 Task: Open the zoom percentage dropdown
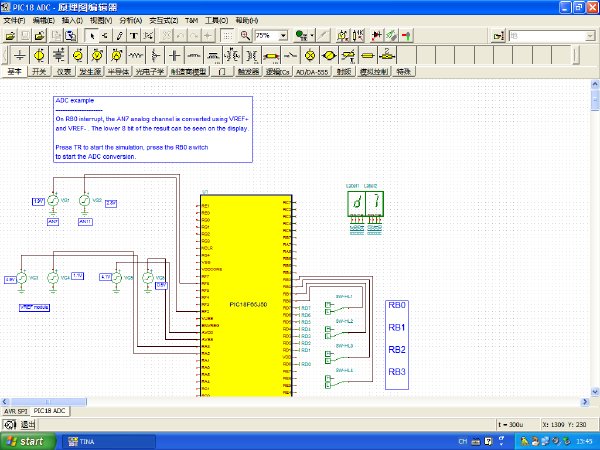[x=283, y=36]
